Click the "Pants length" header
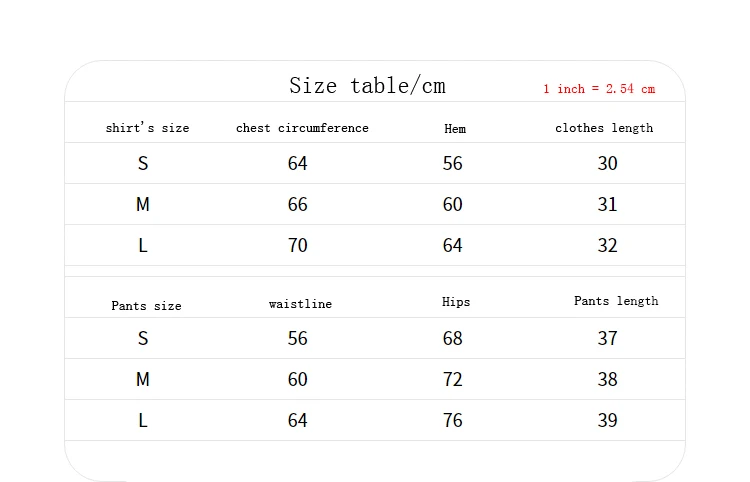Screen dimensions: 750x482 click(616, 301)
